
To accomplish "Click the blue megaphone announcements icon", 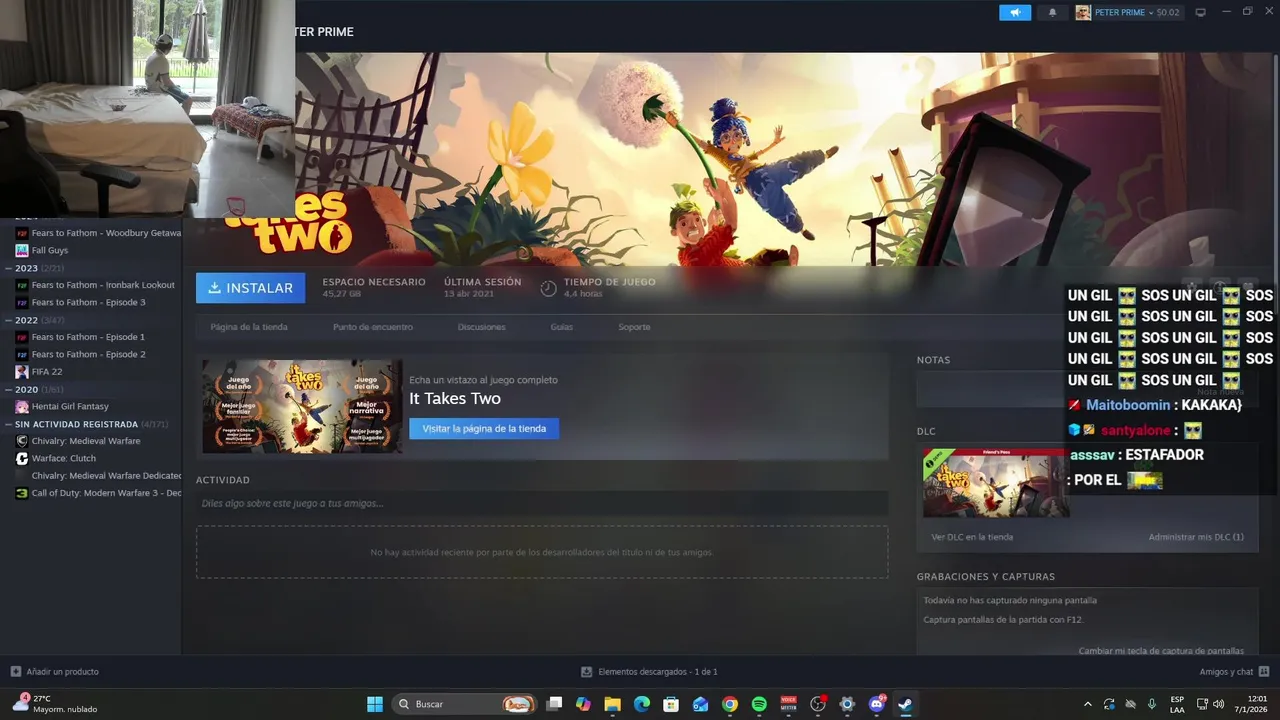I will [1014, 13].
